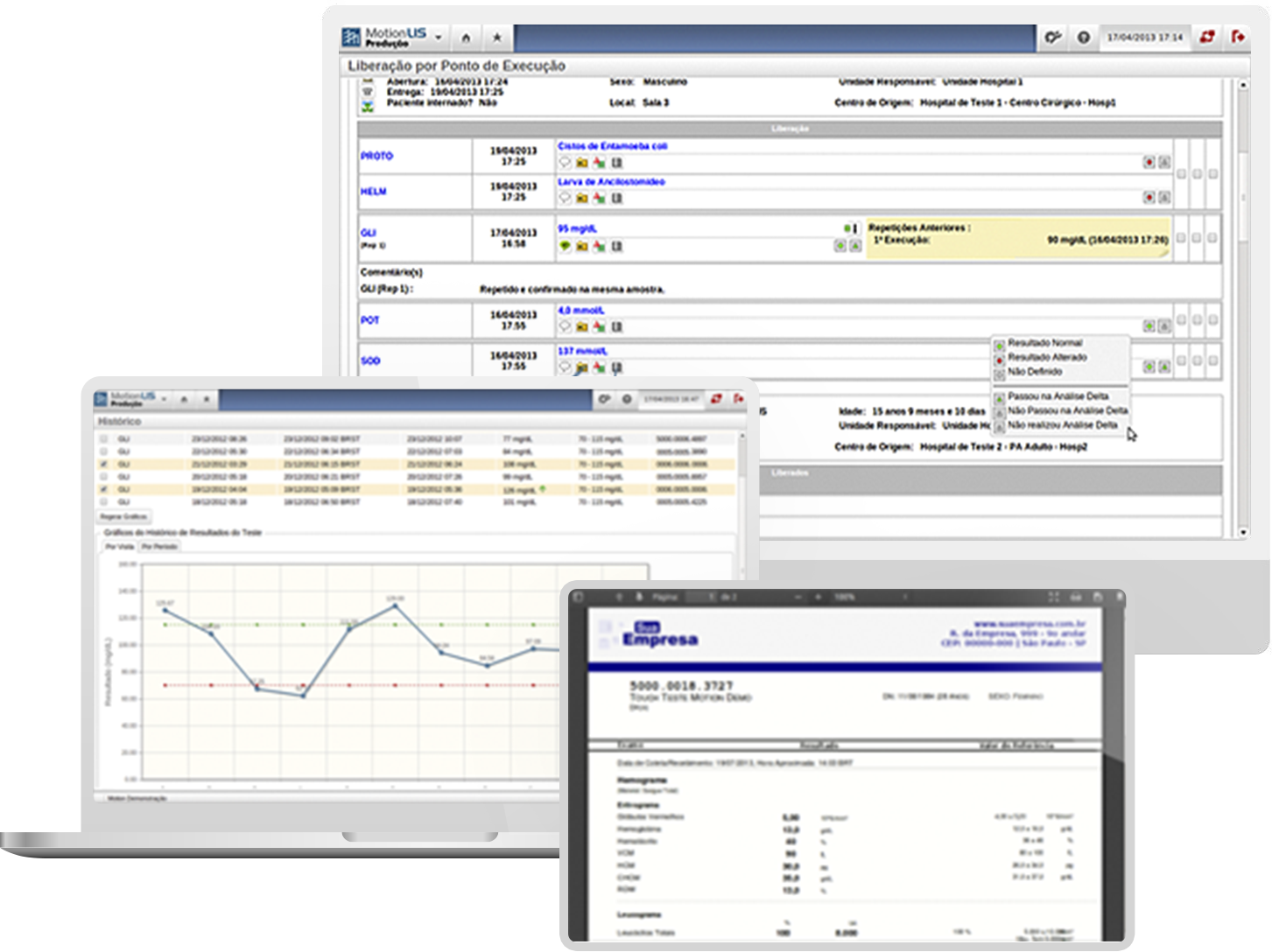
Task: Select the first GLI row checkbox in Histórico
Action: (104, 438)
